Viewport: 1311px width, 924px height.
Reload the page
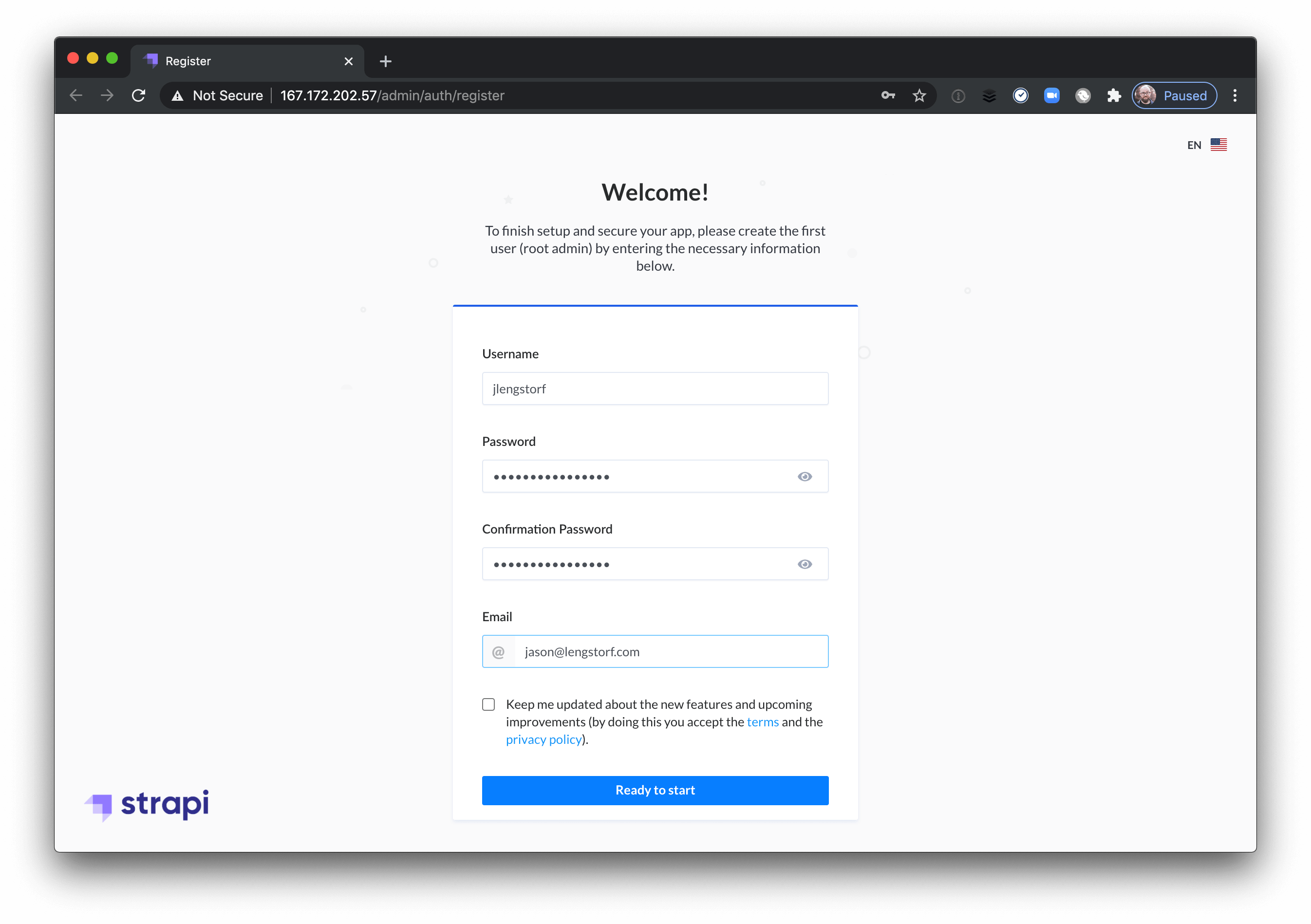tap(139, 95)
